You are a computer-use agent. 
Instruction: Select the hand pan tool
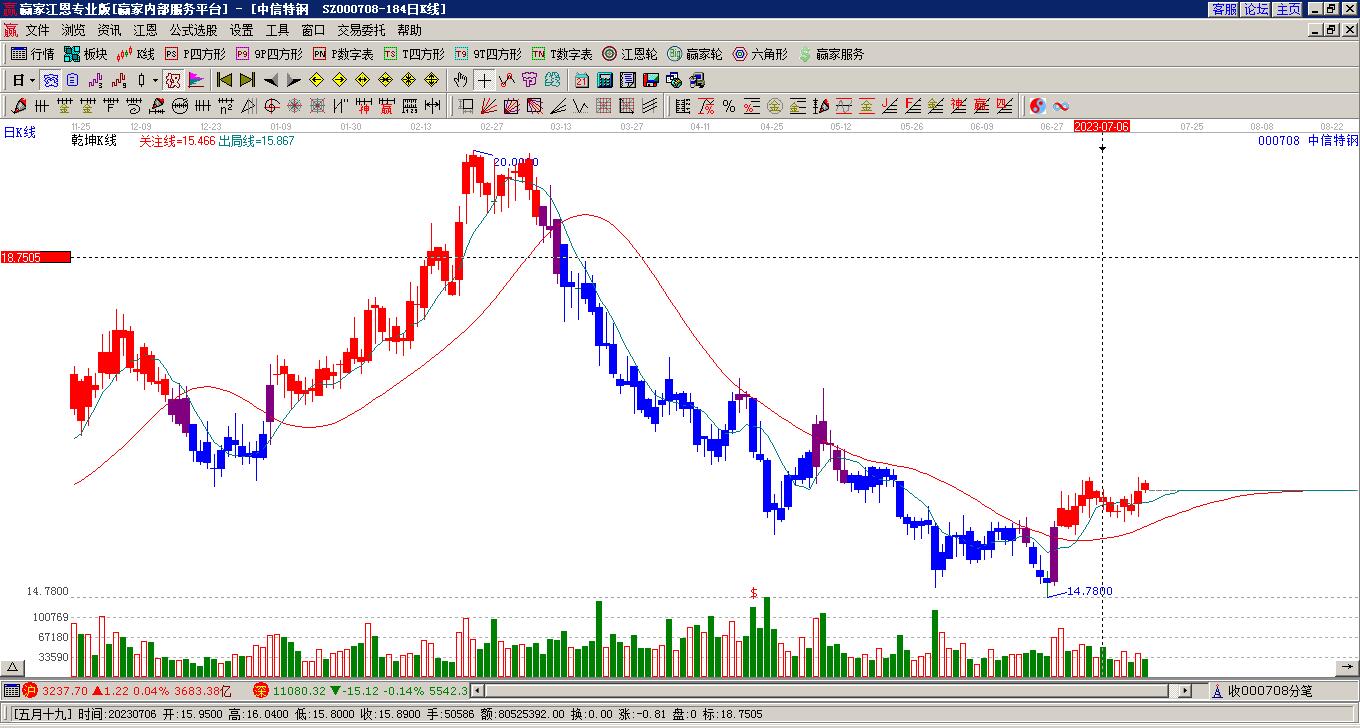[461, 80]
